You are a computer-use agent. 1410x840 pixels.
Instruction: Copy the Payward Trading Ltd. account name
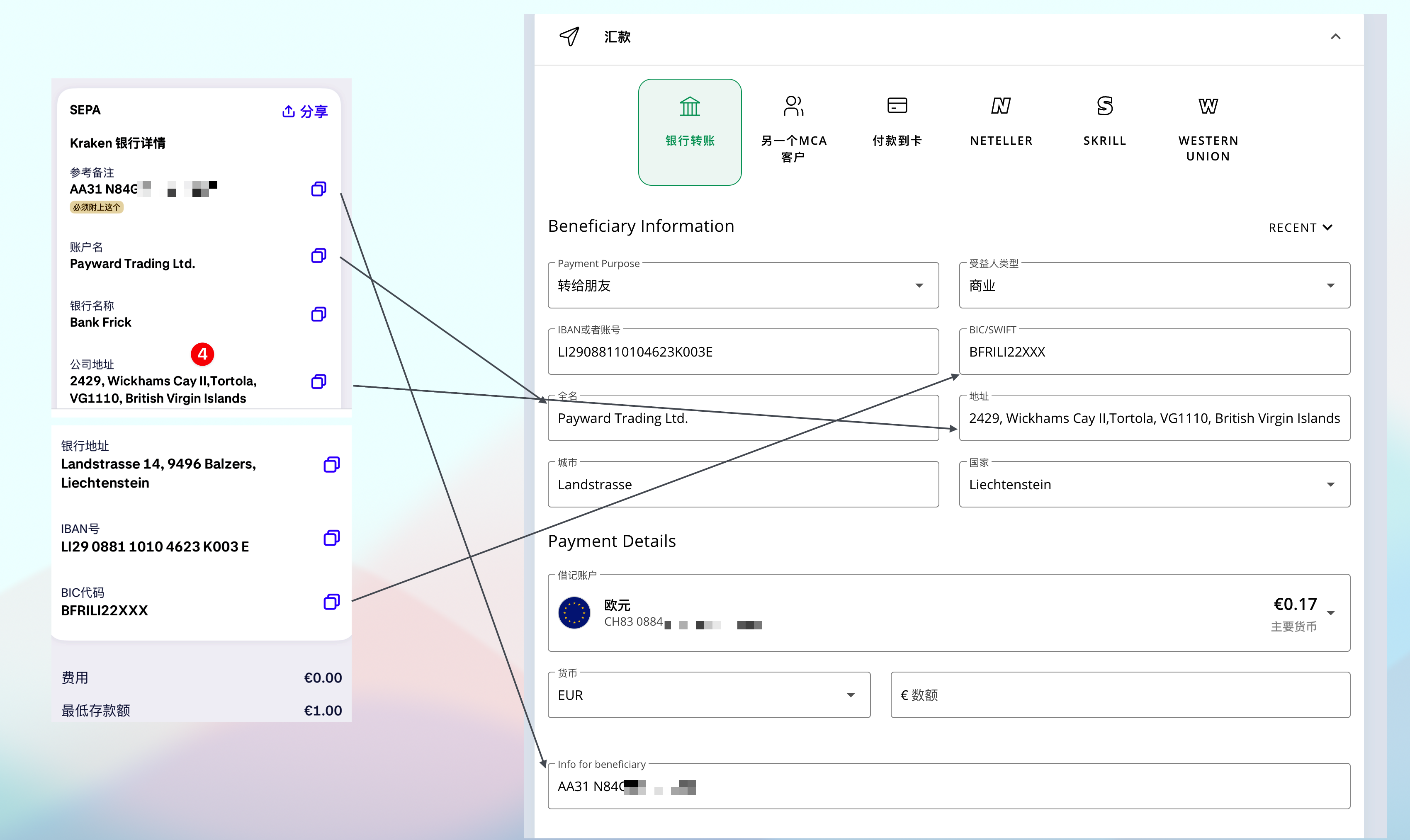[318, 256]
